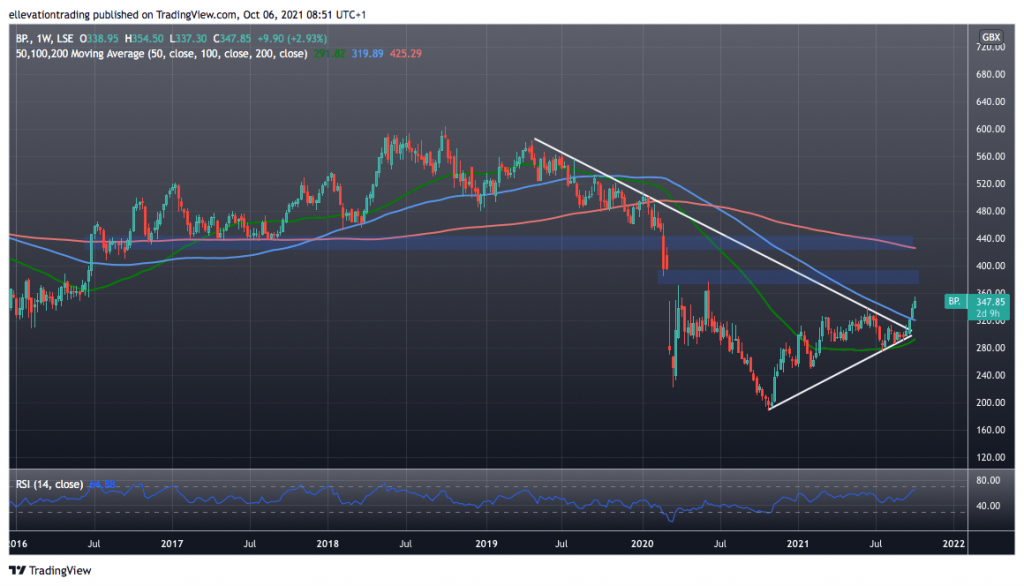The image size is (1024, 586).
Task: Click the red 200 MA value 425.29
Action: point(406,54)
